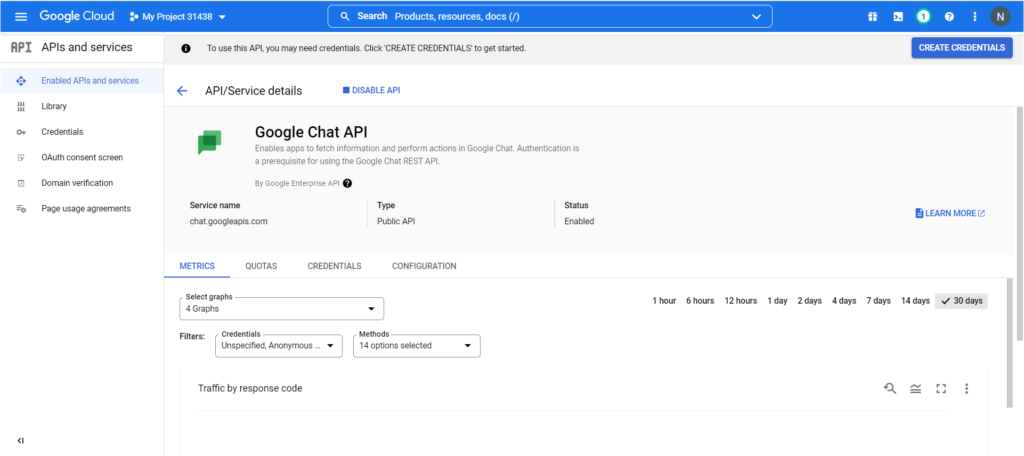This screenshot has width=1024, height=456.
Task: View traffic chart in full screen
Action: [x=940, y=388]
